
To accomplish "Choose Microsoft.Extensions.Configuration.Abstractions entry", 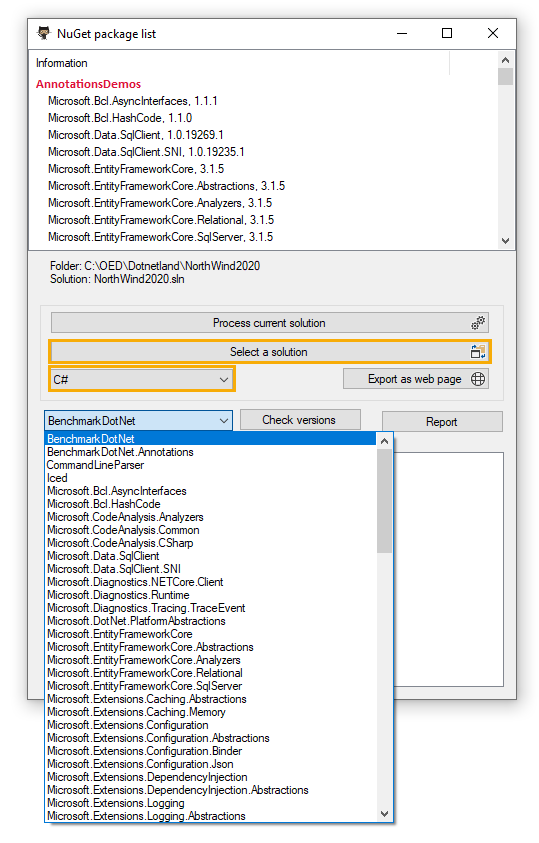I will [211, 738].
